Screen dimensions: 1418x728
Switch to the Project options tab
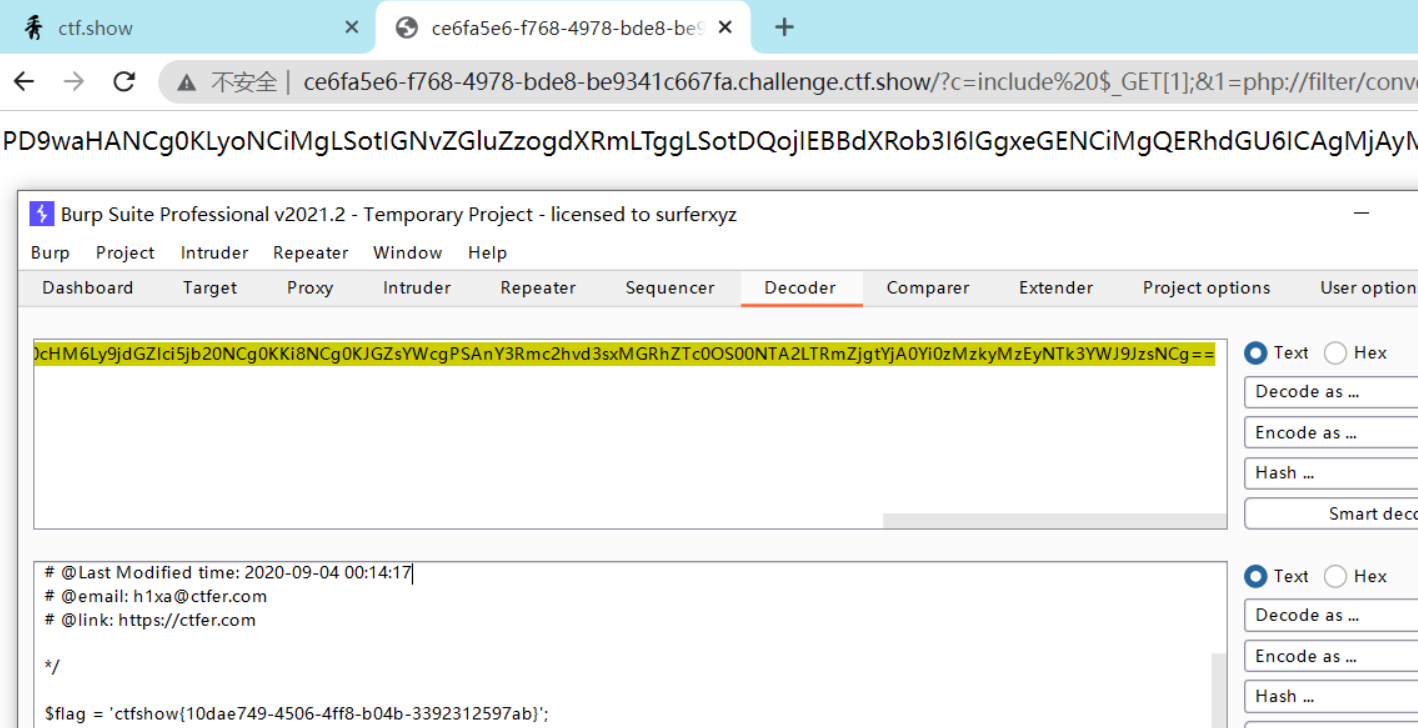pyautogui.click(x=1206, y=288)
